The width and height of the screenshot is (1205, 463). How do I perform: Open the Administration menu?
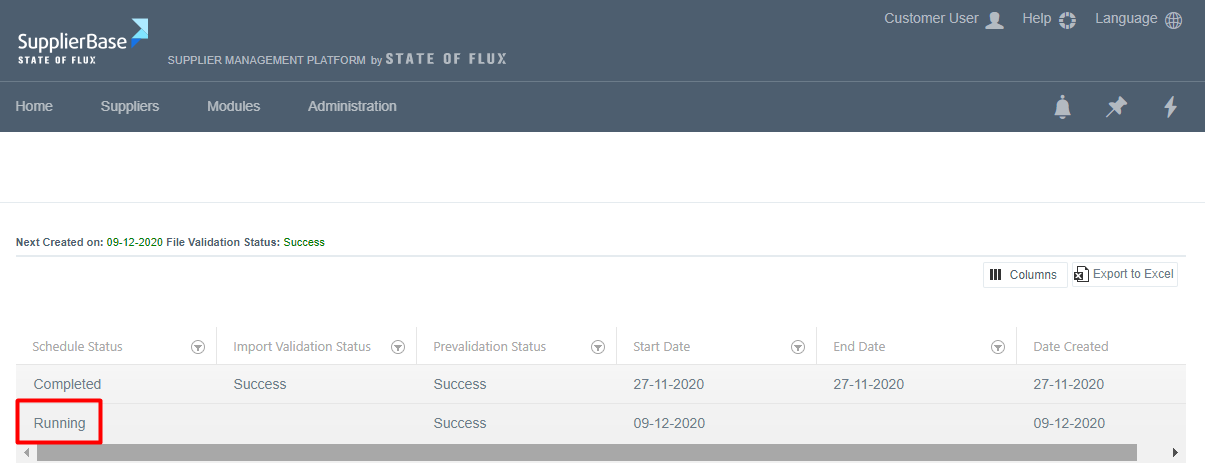(352, 106)
